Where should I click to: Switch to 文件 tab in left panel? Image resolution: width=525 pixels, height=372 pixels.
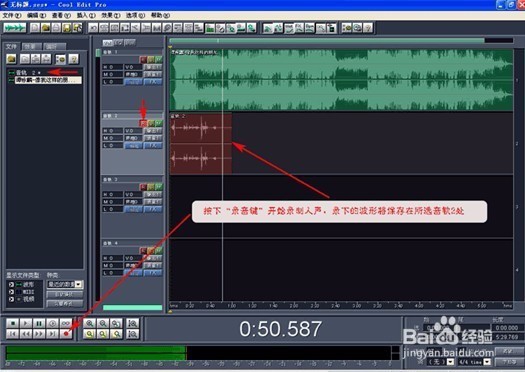pos(12,47)
